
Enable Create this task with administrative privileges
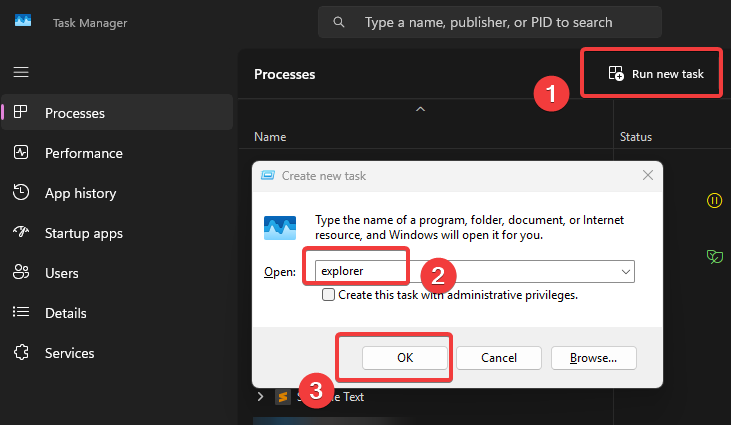328,296
